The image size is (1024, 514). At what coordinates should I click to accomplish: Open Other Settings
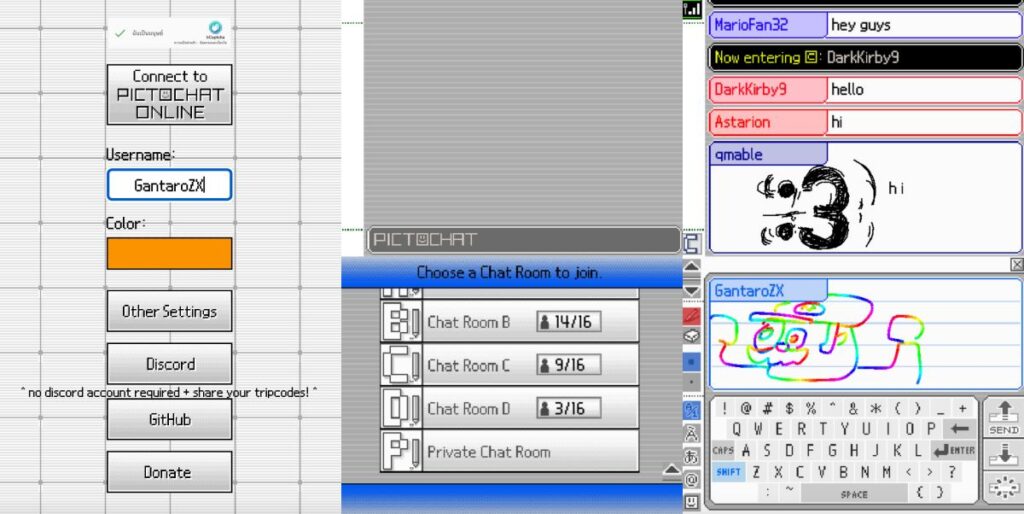(x=169, y=311)
